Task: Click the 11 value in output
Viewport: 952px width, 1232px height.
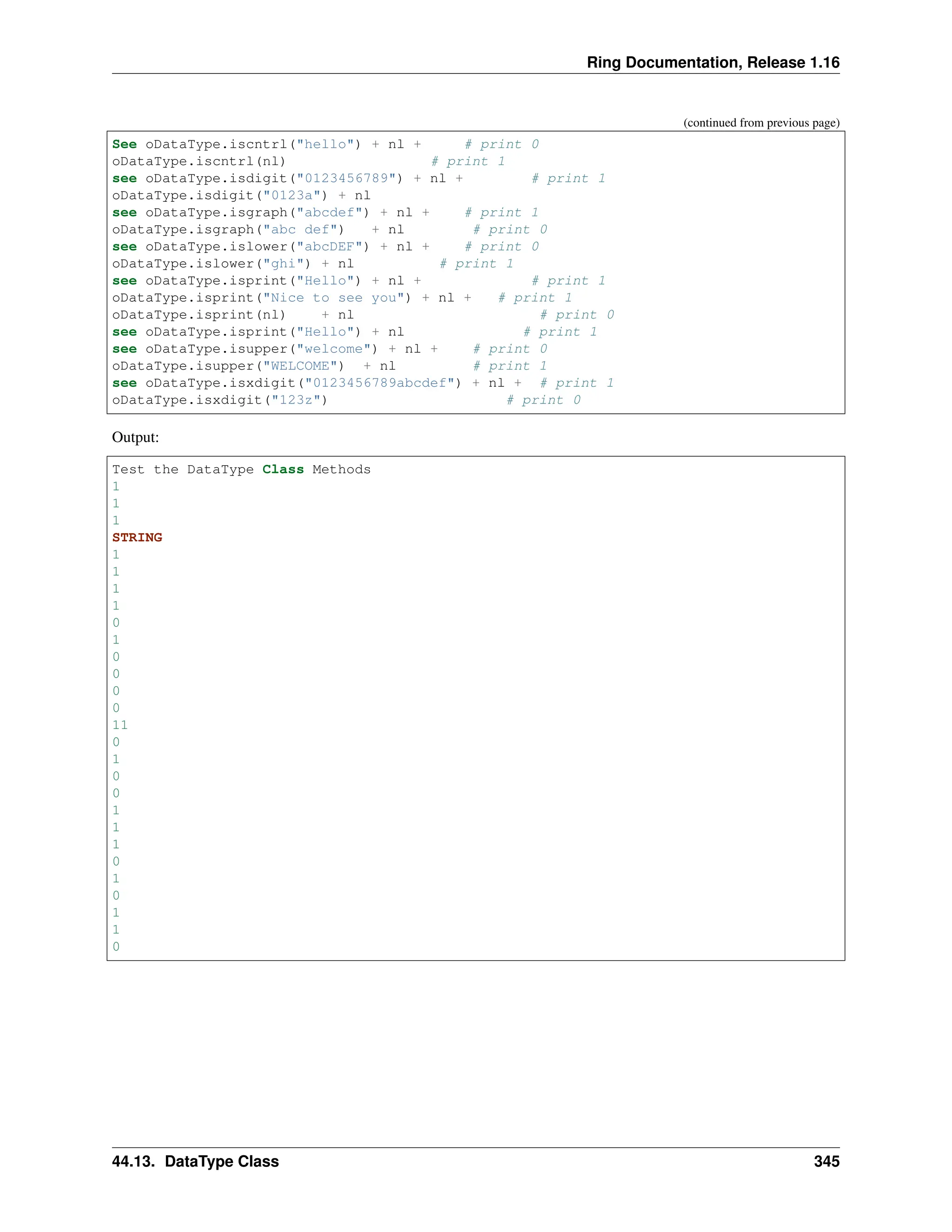Action: click(x=120, y=725)
